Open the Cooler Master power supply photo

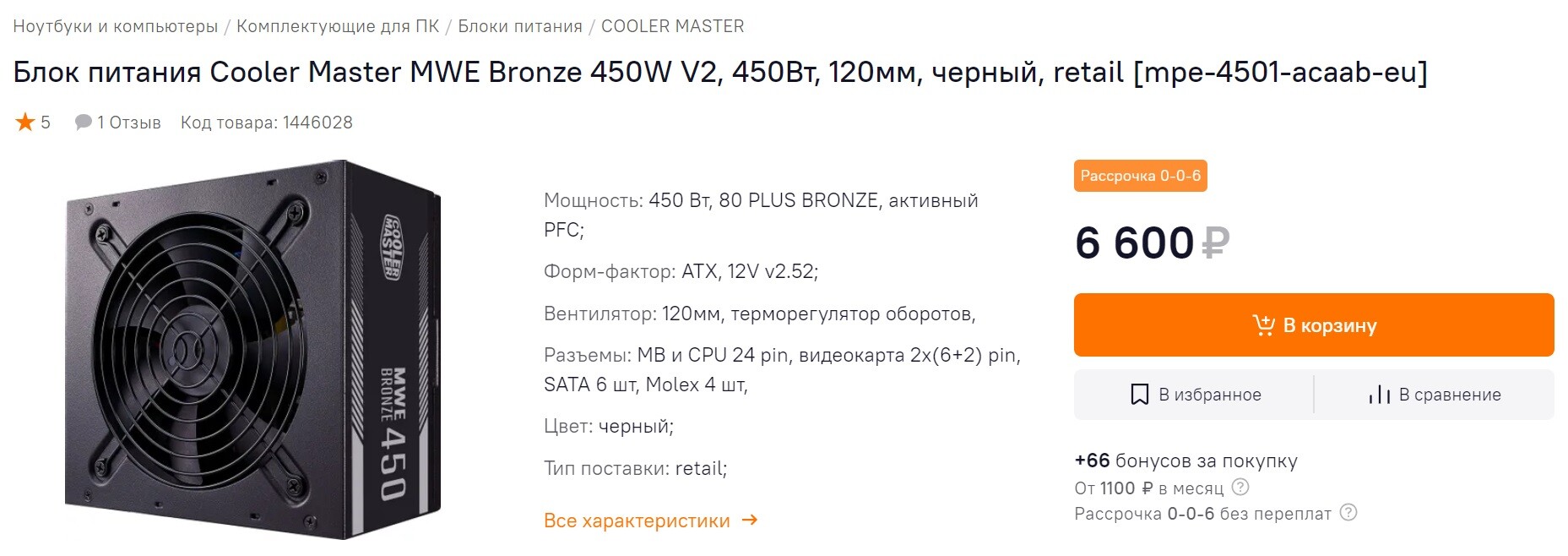coord(252,349)
